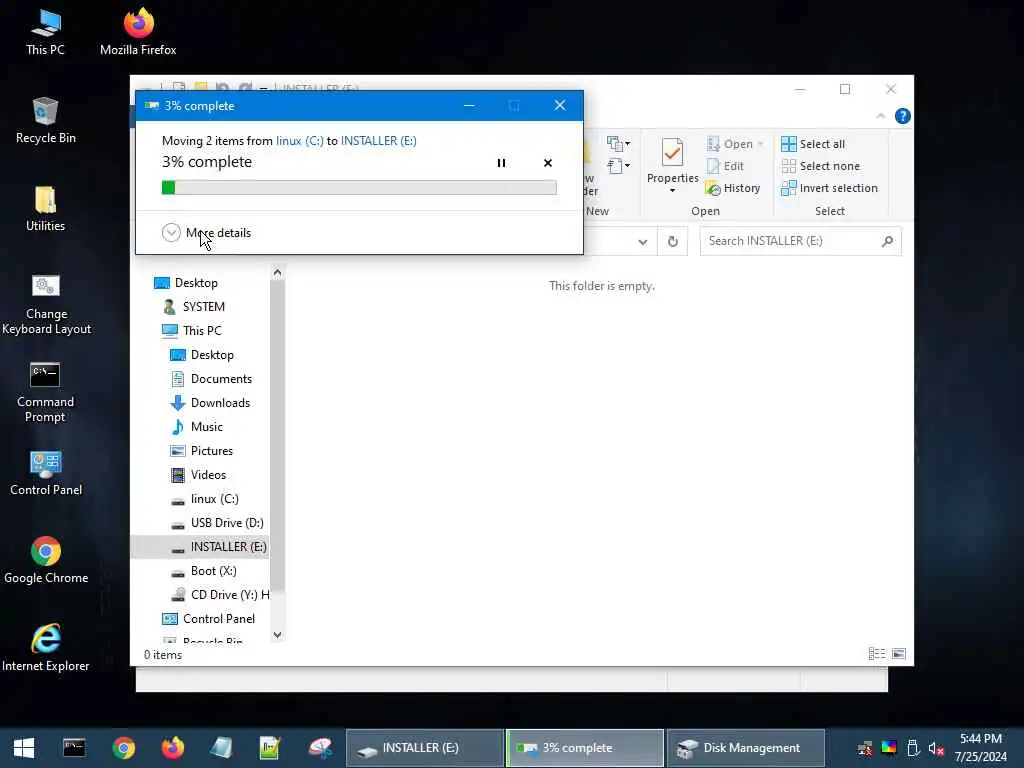The image size is (1024, 768).
Task: Open the Windows Start menu
Action: pyautogui.click(x=24, y=748)
